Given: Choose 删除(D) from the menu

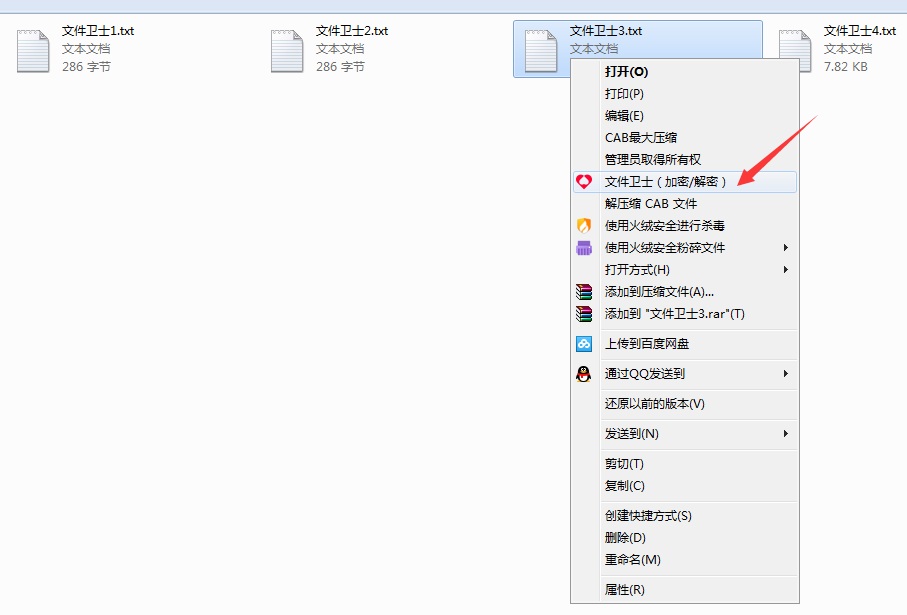Looking at the screenshot, I should click(684, 538).
